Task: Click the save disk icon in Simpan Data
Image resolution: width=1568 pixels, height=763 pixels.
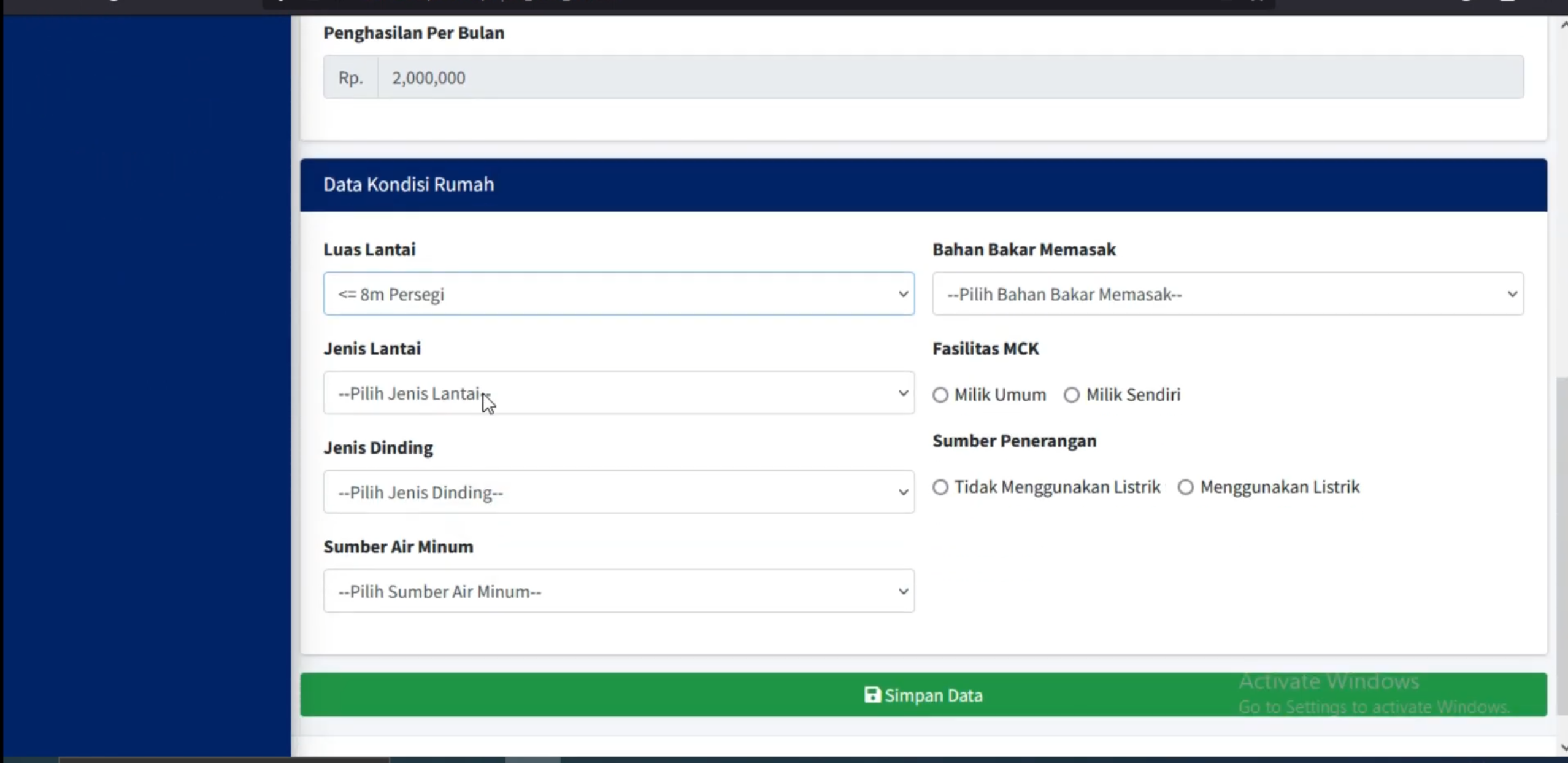Action: click(872, 695)
